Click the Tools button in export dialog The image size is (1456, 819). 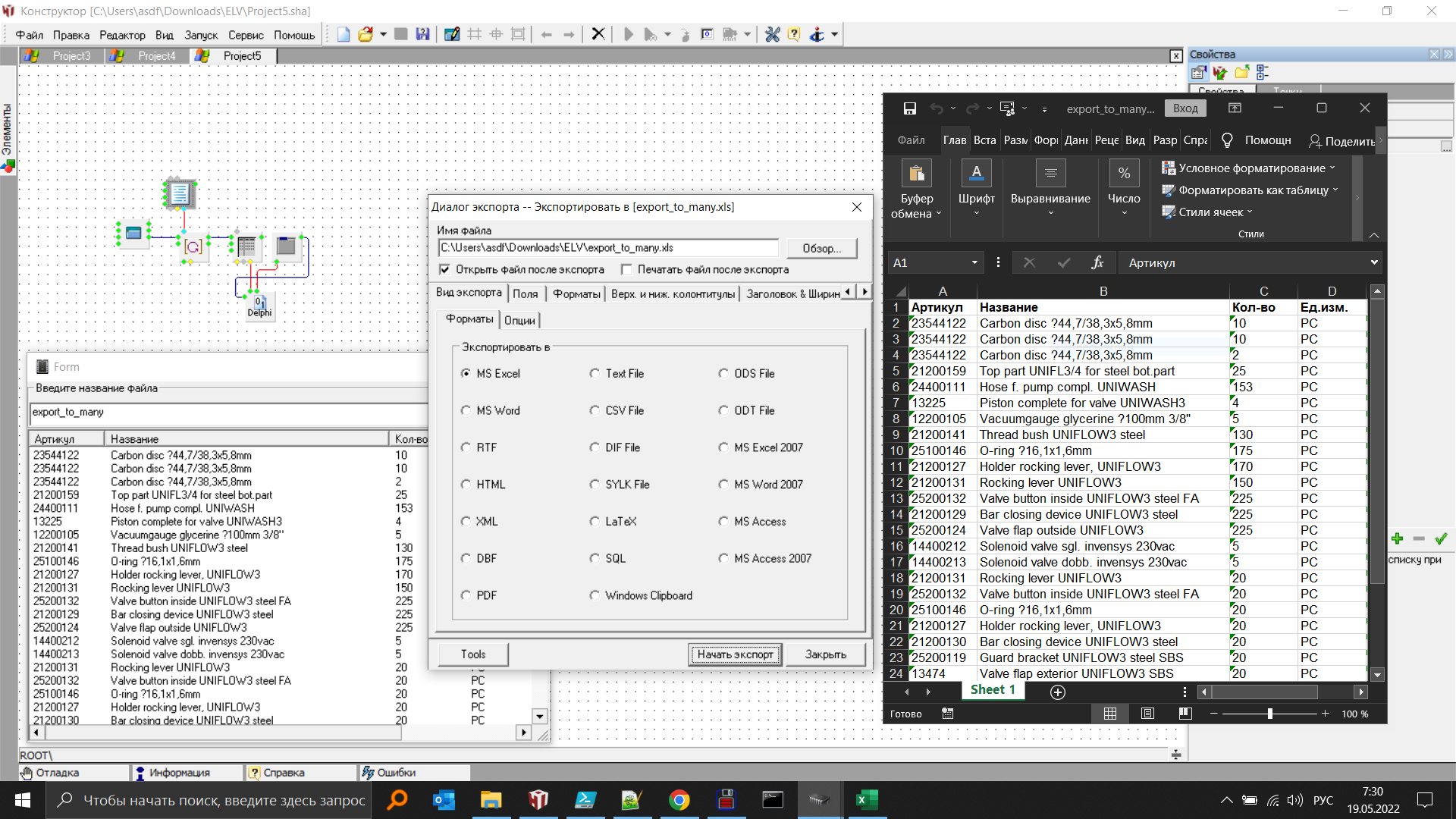[x=472, y=654]
